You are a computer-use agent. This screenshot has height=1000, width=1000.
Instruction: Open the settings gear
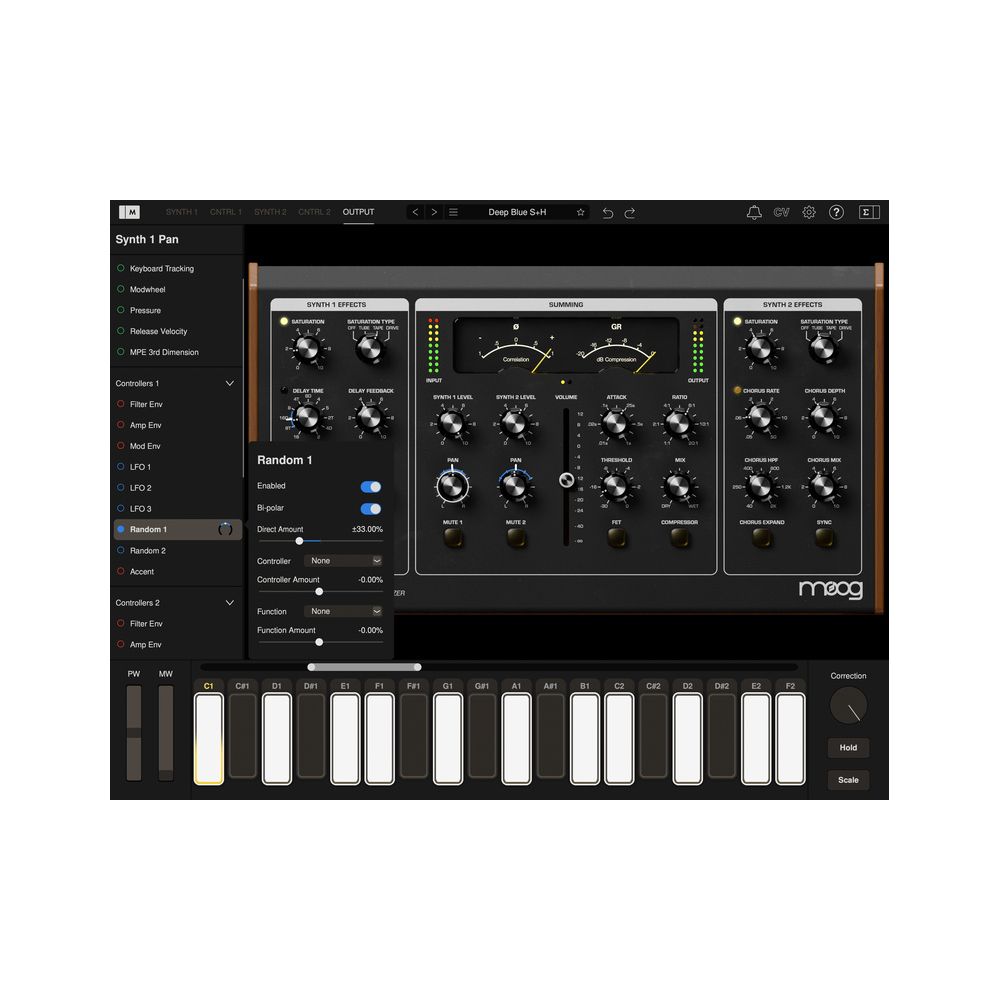[809, 212]
